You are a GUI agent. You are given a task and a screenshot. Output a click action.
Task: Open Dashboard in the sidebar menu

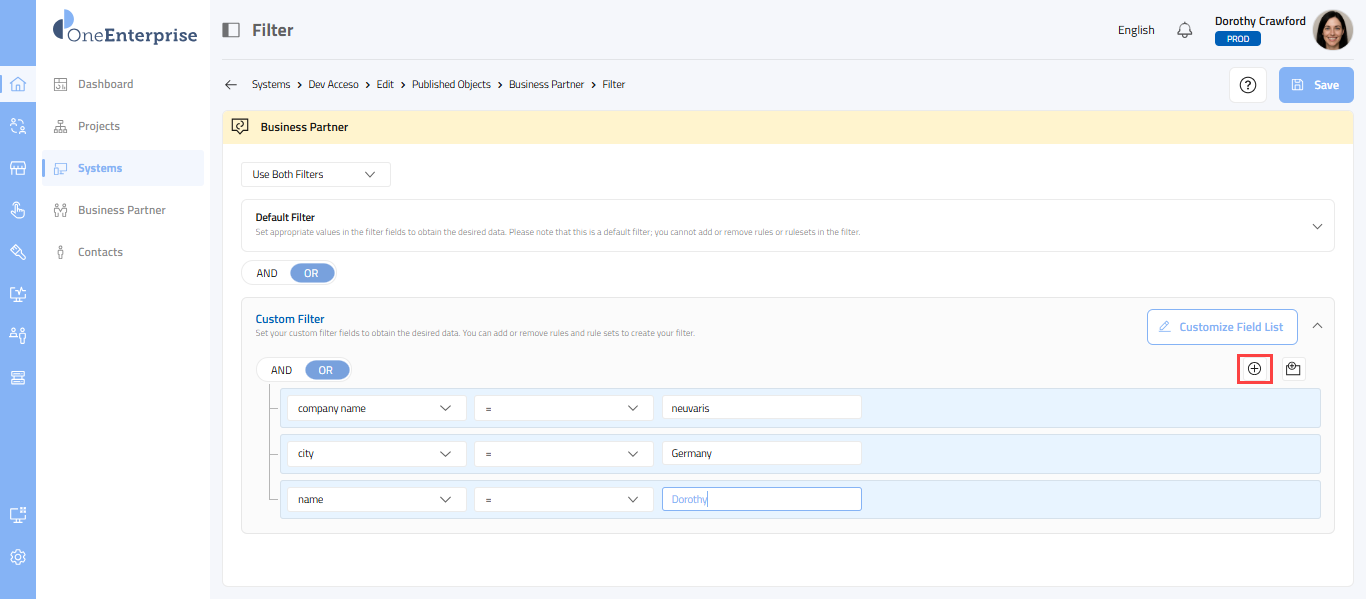tap(105, 84)
